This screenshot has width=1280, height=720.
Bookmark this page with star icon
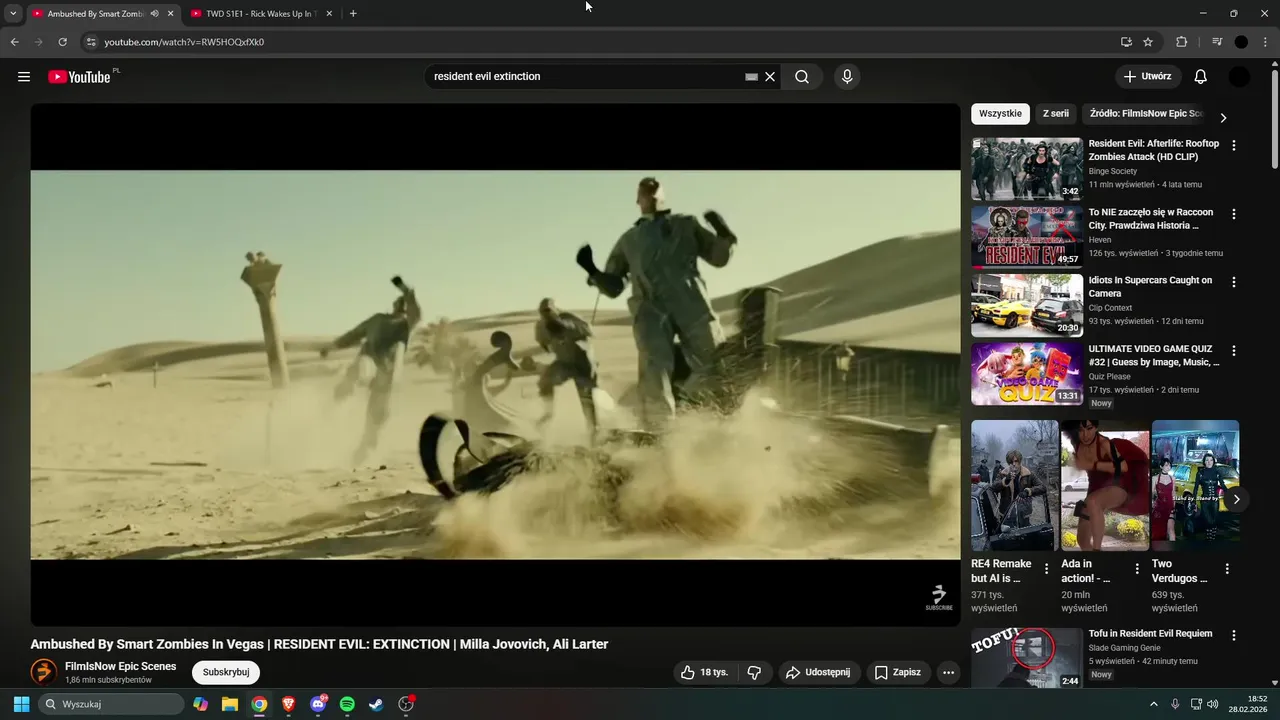(x=1148, y=42)
